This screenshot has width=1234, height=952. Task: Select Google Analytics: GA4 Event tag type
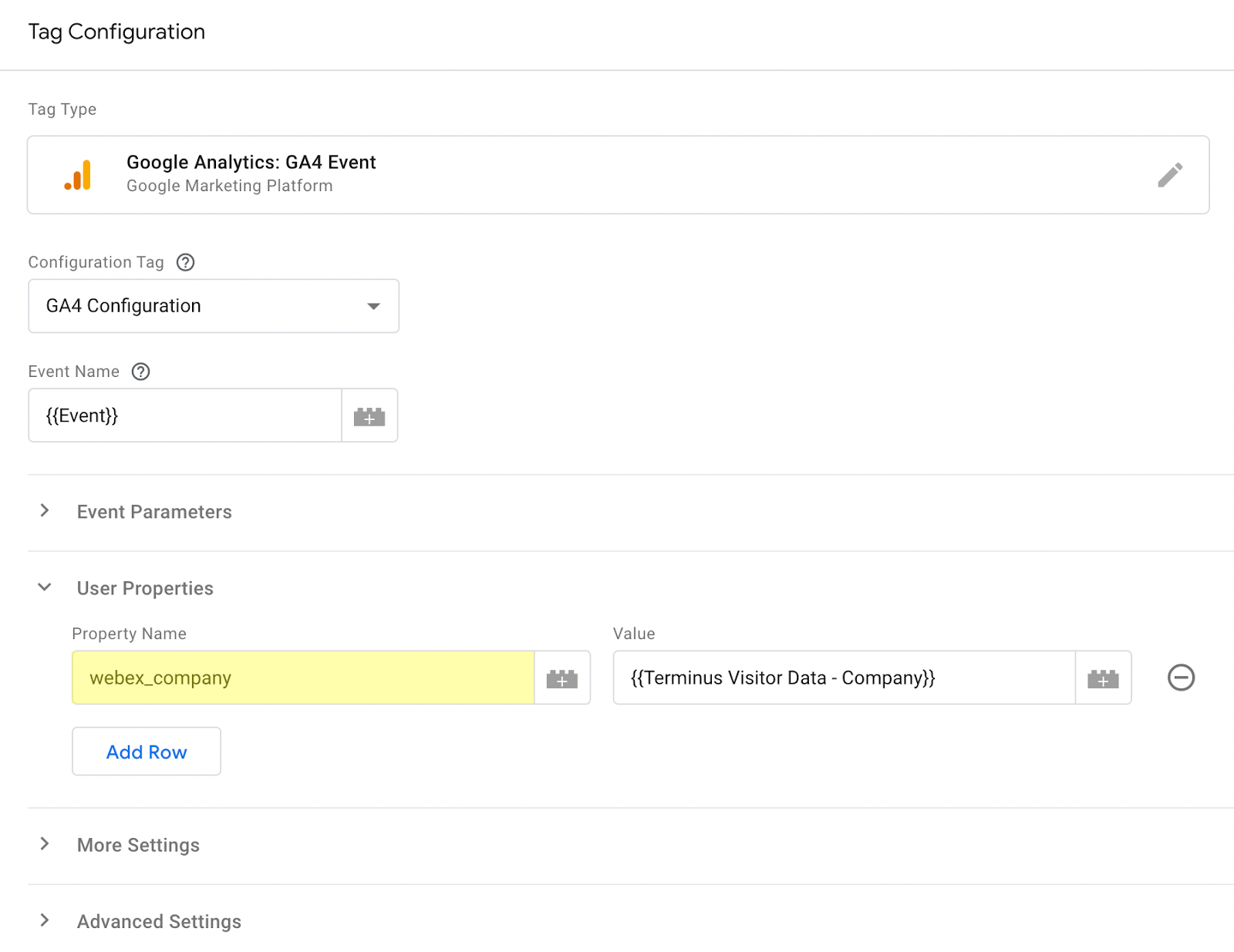click(619, 175)
